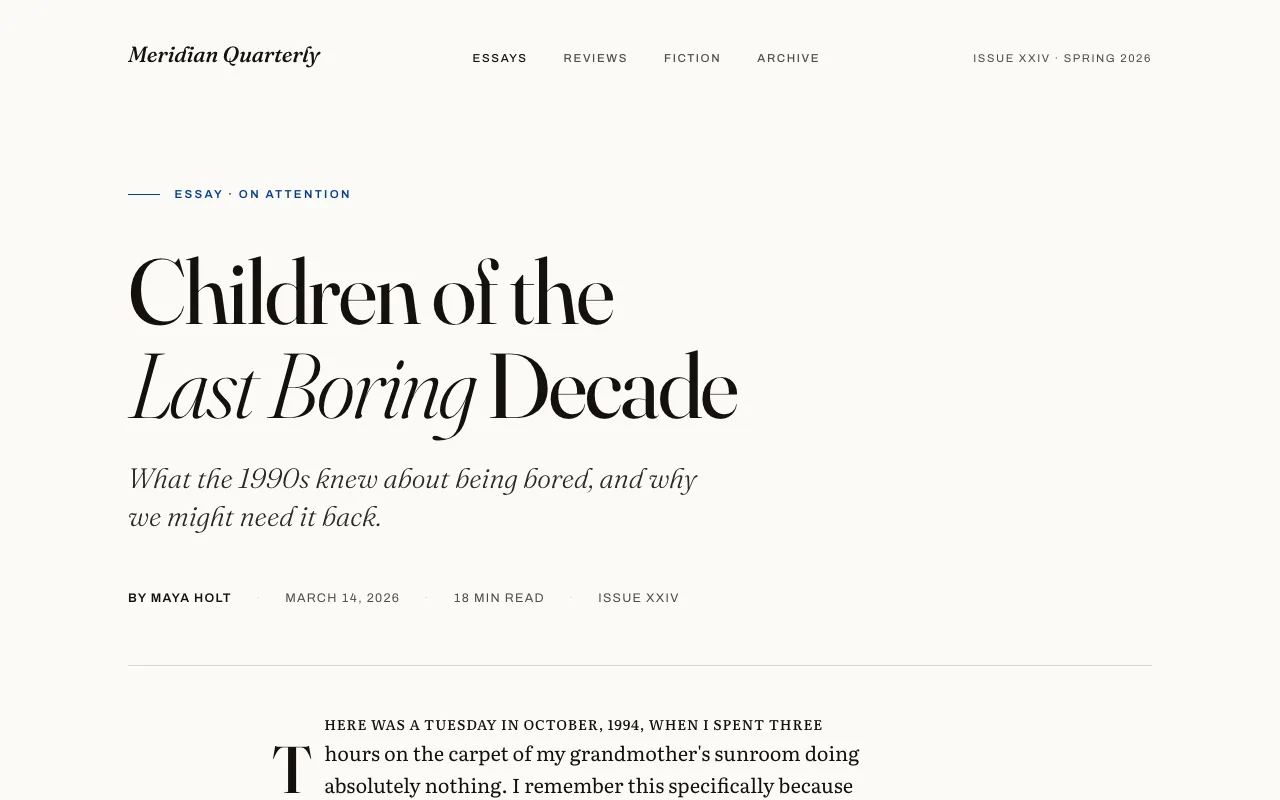The width and height of the screenshot is (1280, 800).
Task: Click the drop cap letter T
Action: 292,768
